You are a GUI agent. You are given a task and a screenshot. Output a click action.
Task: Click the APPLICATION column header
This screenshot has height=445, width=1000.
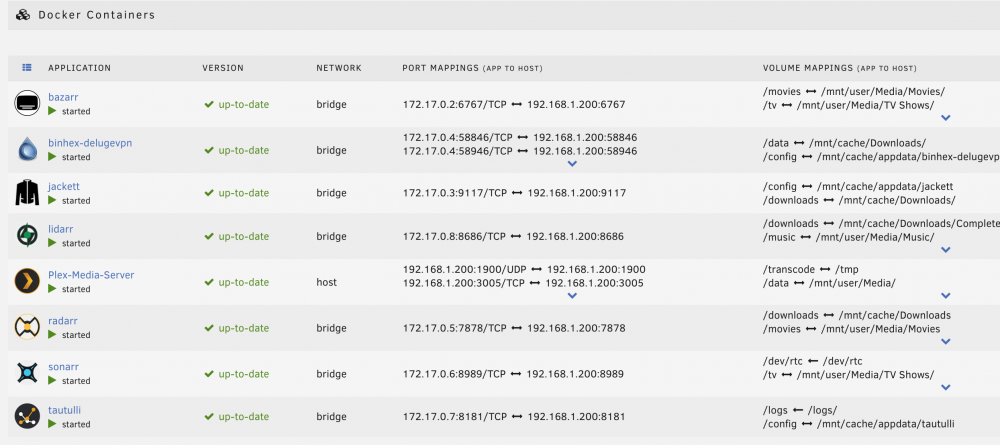79,68
